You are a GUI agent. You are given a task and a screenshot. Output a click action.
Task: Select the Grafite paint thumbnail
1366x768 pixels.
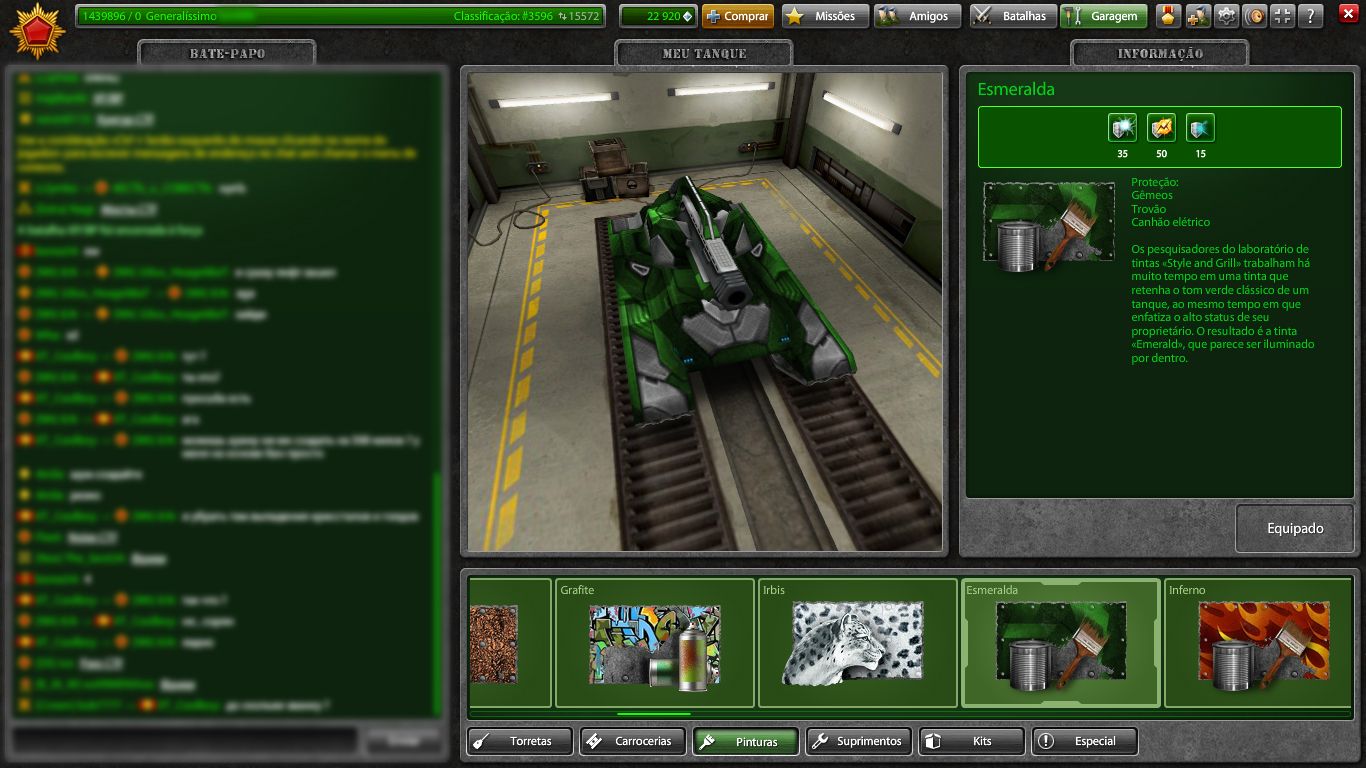click(x=655, y=643)
